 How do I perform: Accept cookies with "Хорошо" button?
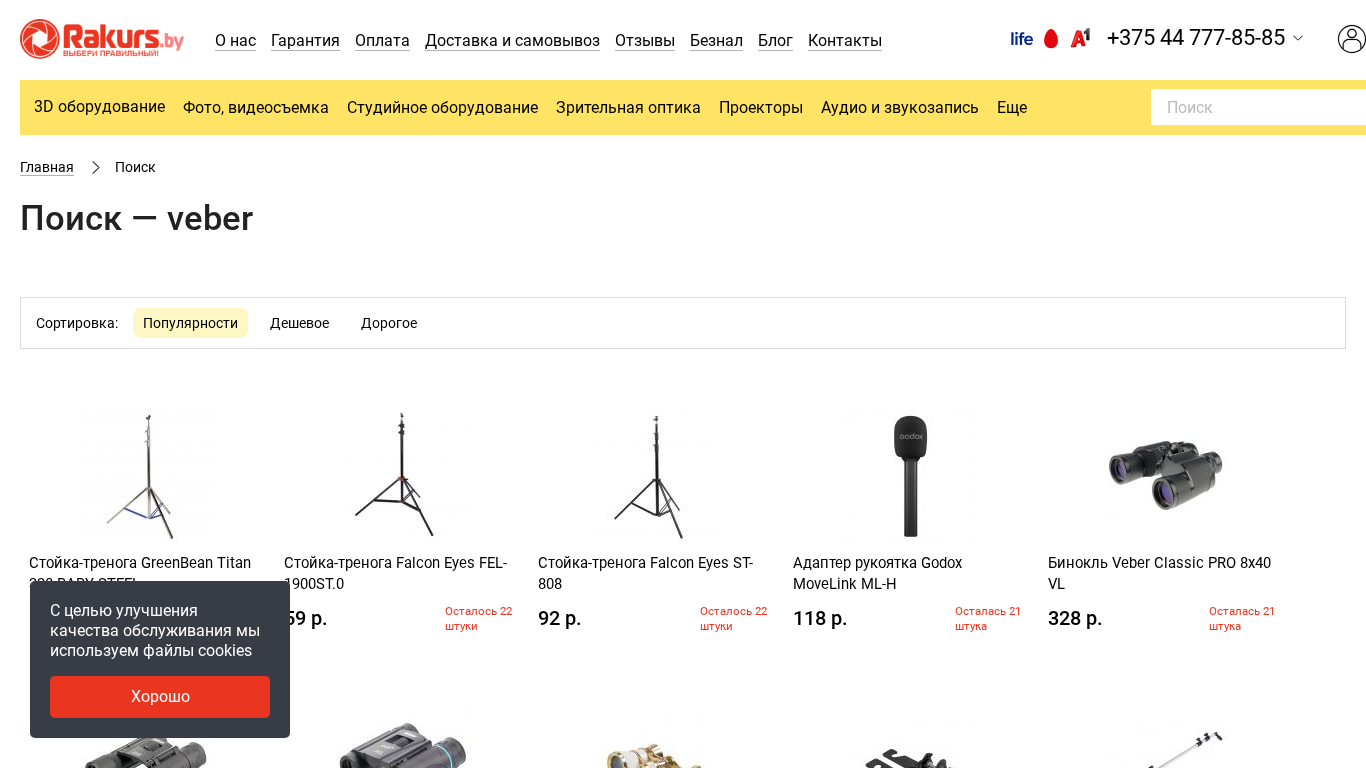coord(160,696)
